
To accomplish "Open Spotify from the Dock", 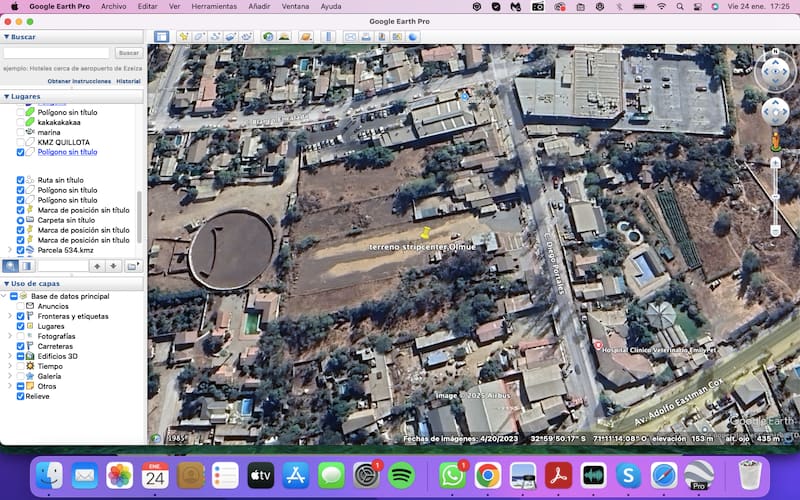I will click(x=402, y=476).
